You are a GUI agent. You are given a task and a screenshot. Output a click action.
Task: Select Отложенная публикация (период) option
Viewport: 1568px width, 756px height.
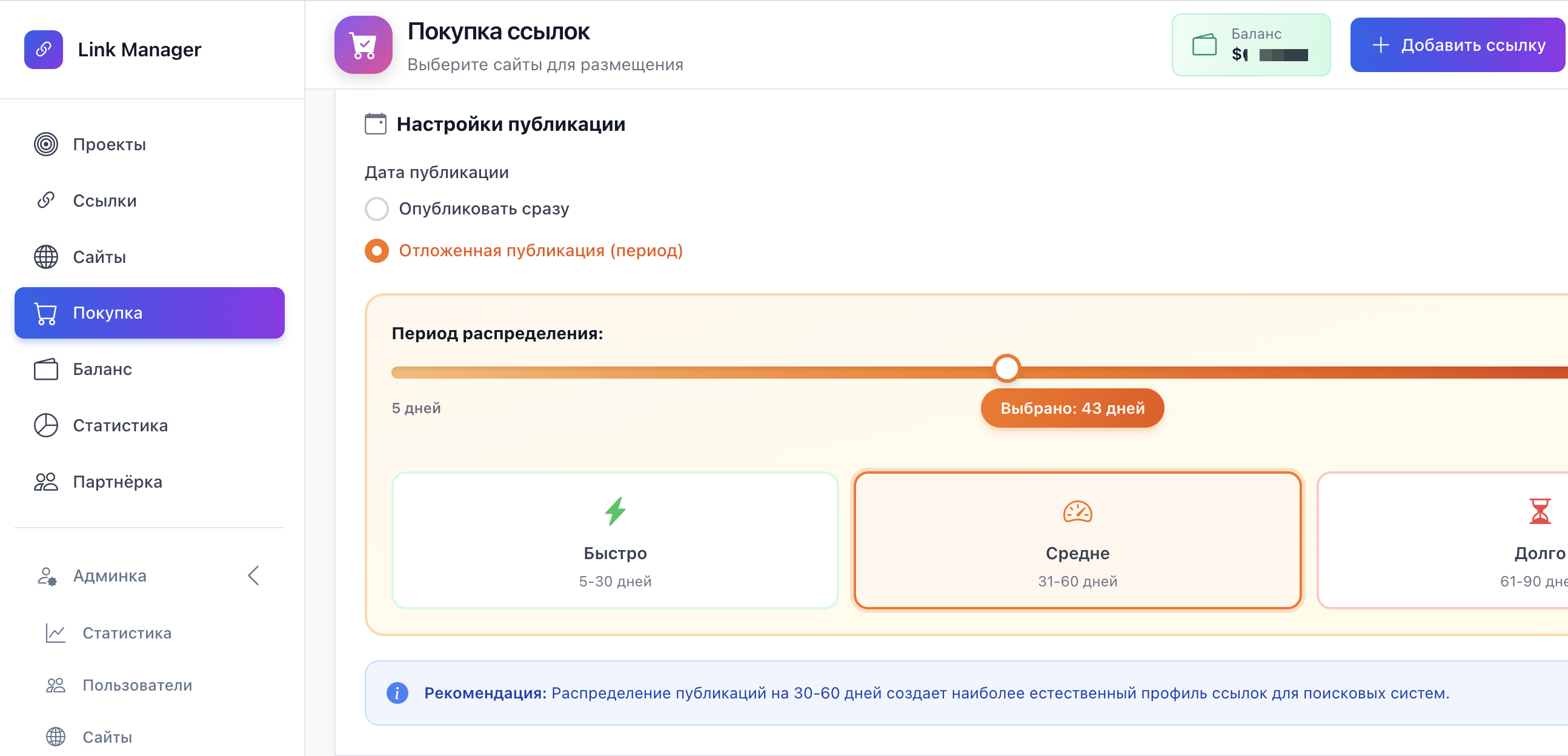pyautogui.click(x=377, y=250)
